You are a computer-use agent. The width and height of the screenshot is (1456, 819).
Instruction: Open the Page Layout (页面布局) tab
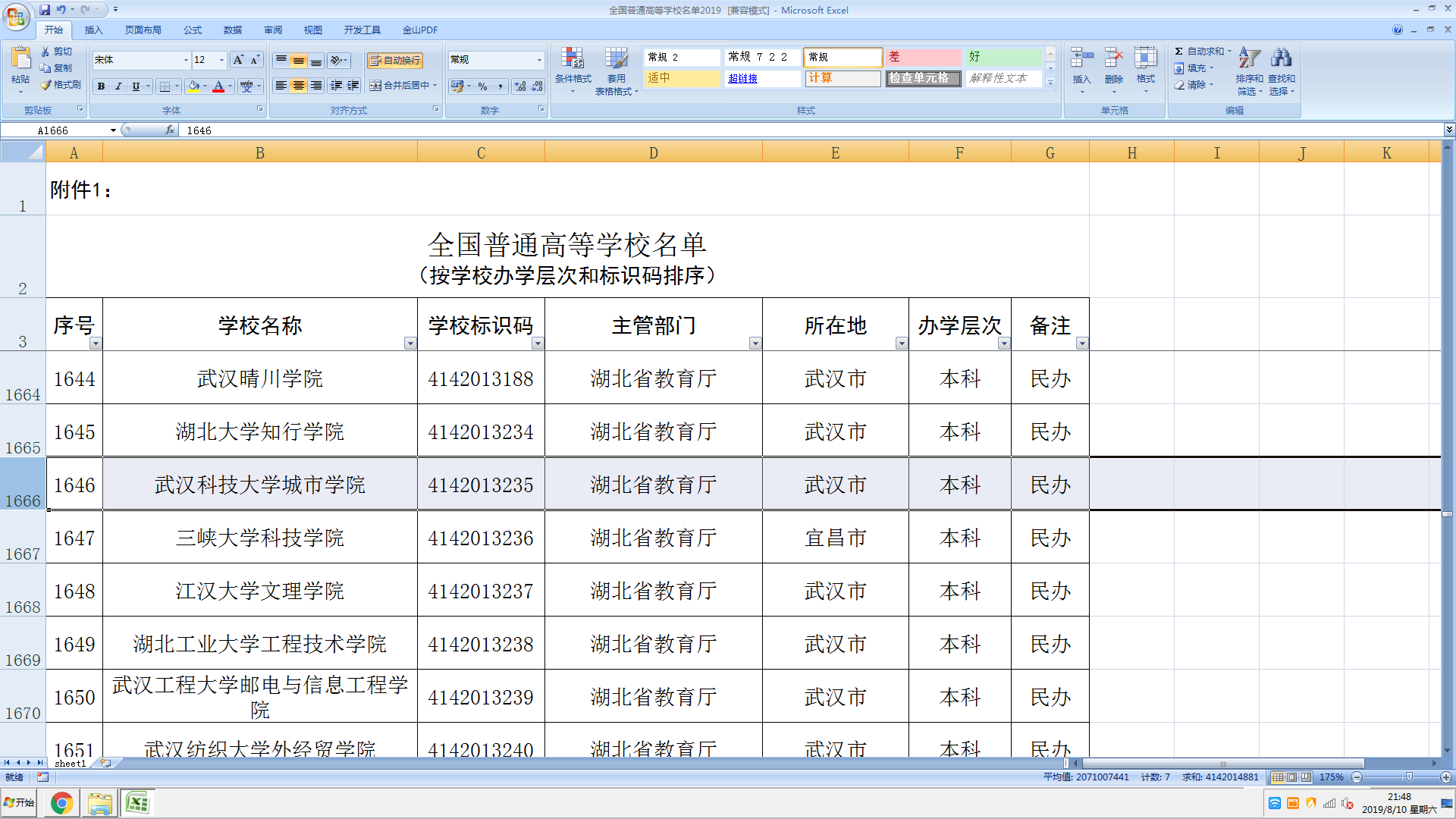click(x=143, y=30)
